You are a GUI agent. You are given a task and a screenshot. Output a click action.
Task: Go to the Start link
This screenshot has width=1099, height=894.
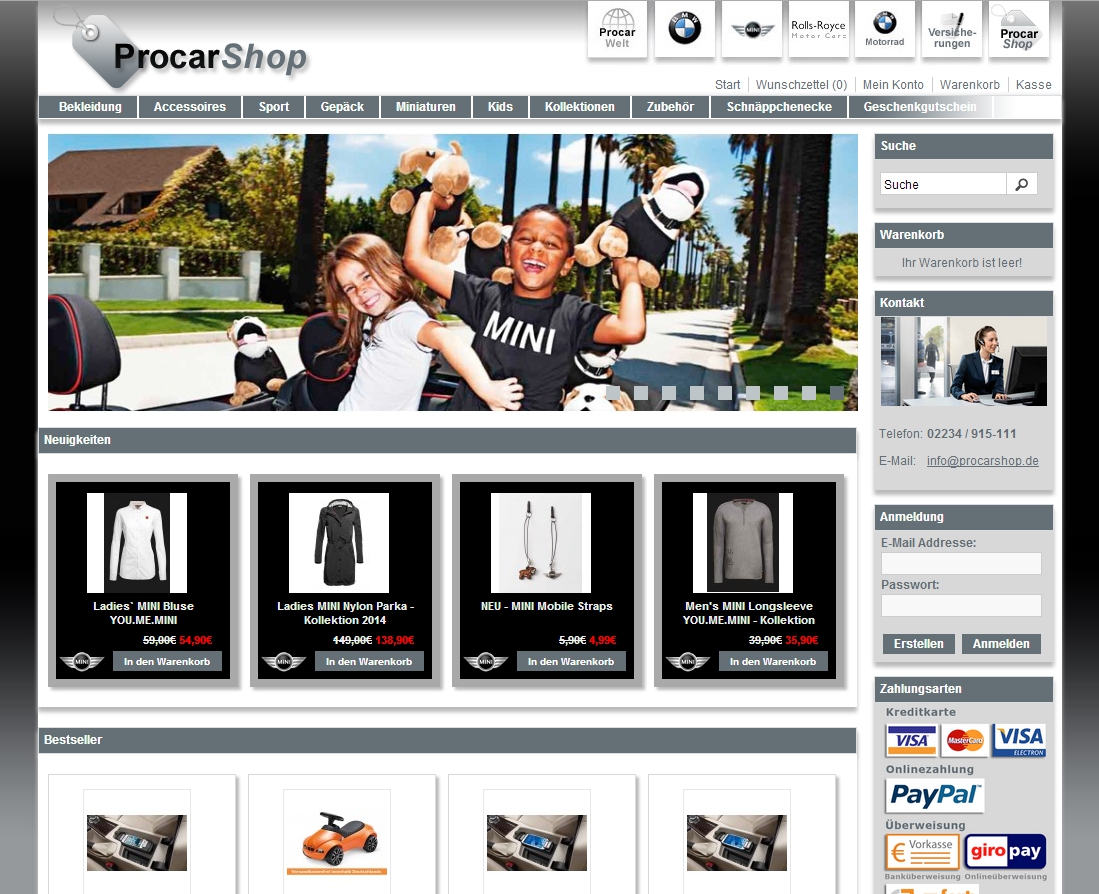tap(728, 85)
